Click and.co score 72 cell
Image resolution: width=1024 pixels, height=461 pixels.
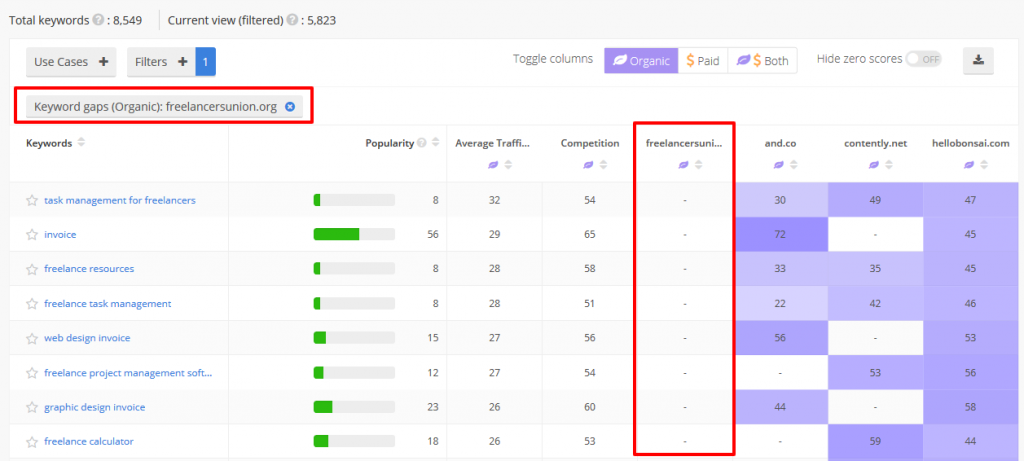pos(780,234)
